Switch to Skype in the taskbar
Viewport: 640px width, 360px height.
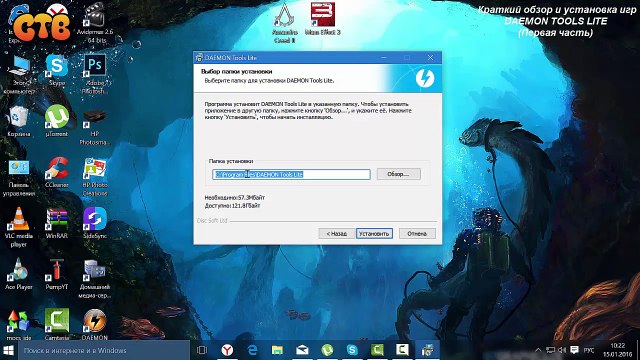click(x=352, y=350)
